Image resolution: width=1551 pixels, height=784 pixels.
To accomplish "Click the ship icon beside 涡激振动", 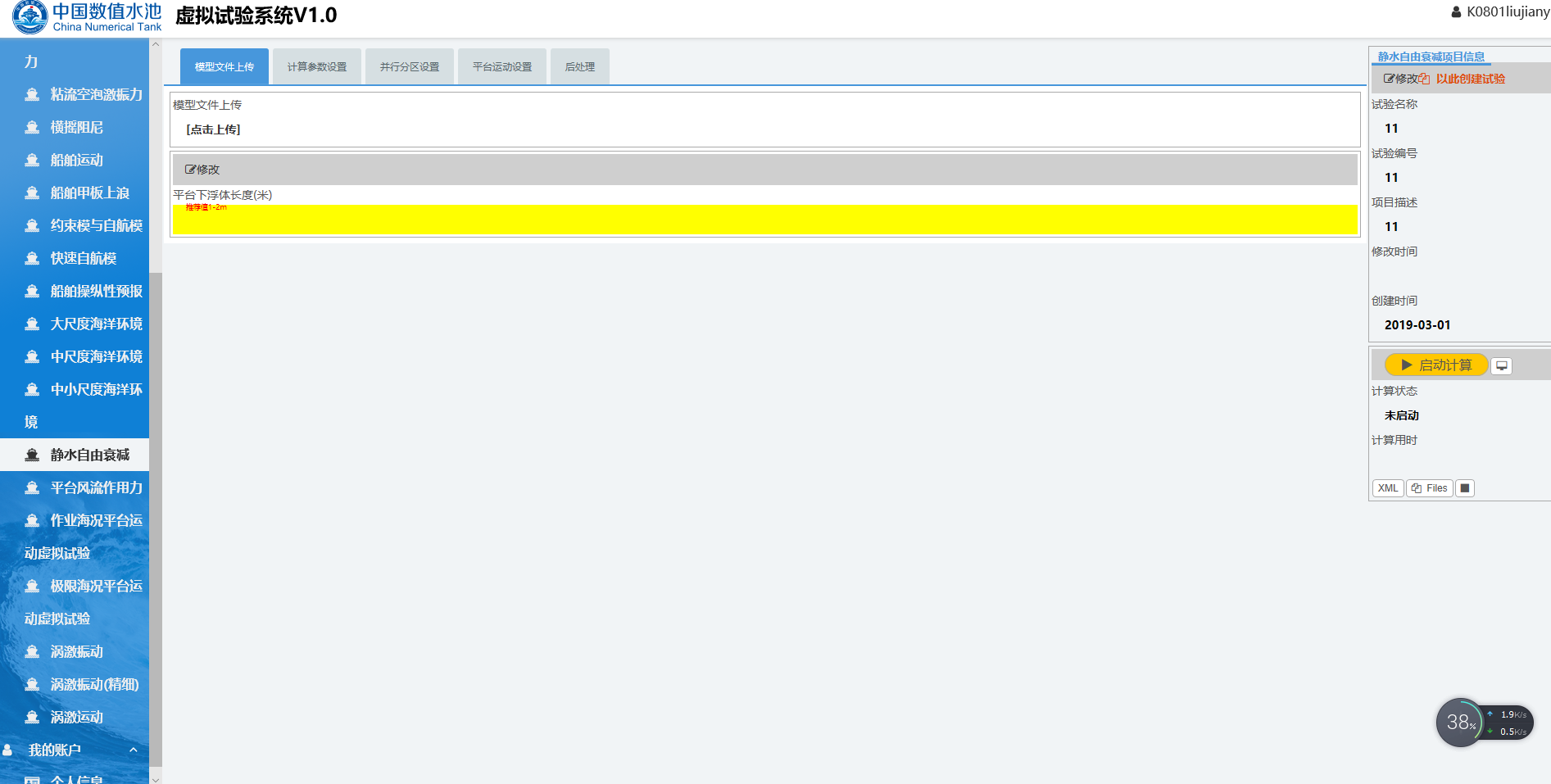I will [x=32, y=652].
